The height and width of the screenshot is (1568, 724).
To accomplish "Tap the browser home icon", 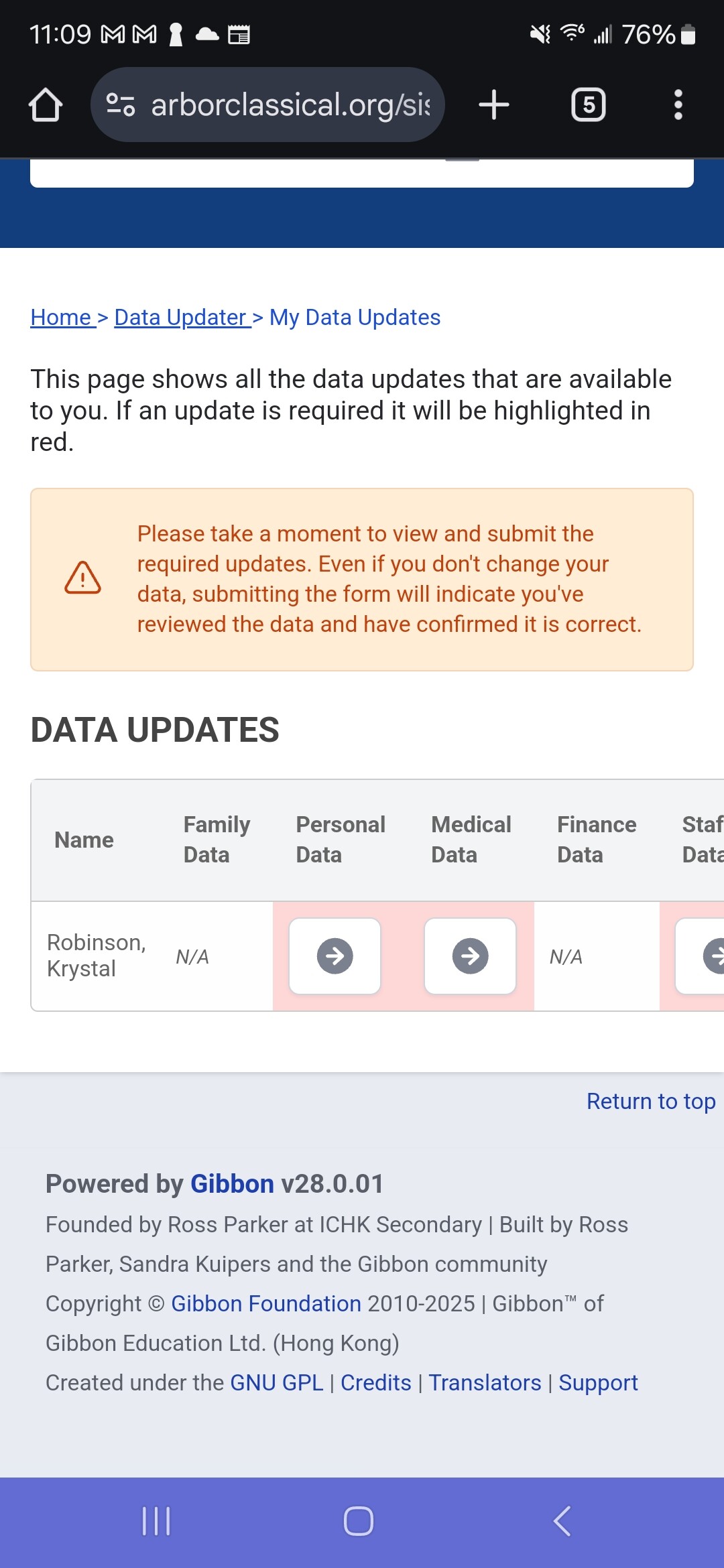I will 46,105.
